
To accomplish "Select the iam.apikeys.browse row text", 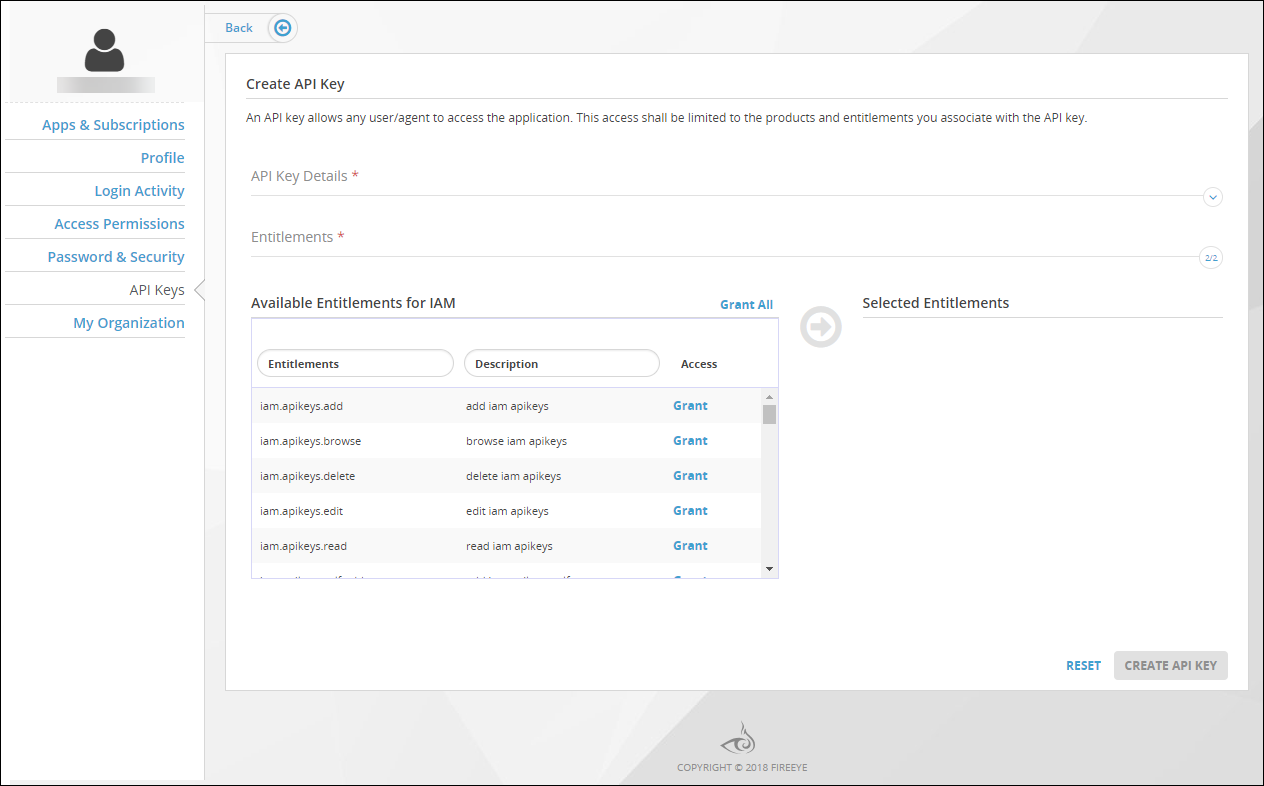I will pos(310,441).
